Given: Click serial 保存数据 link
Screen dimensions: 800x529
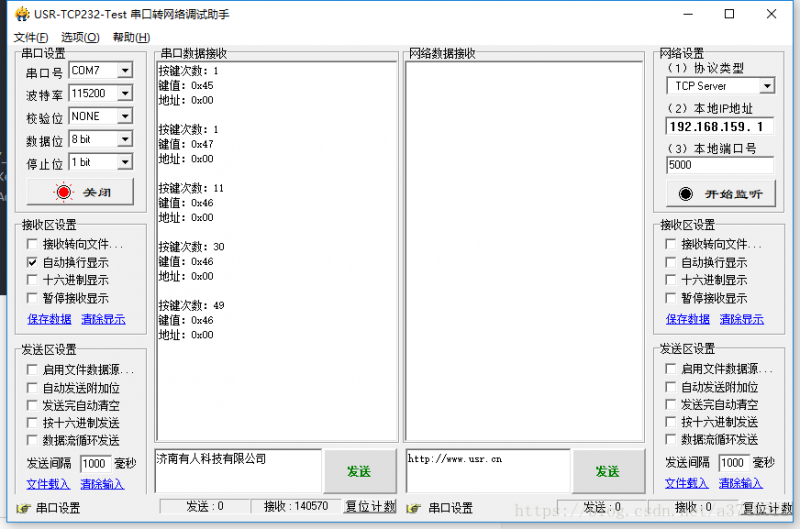Looking at the screenshot, I should (x=49, y=319).
